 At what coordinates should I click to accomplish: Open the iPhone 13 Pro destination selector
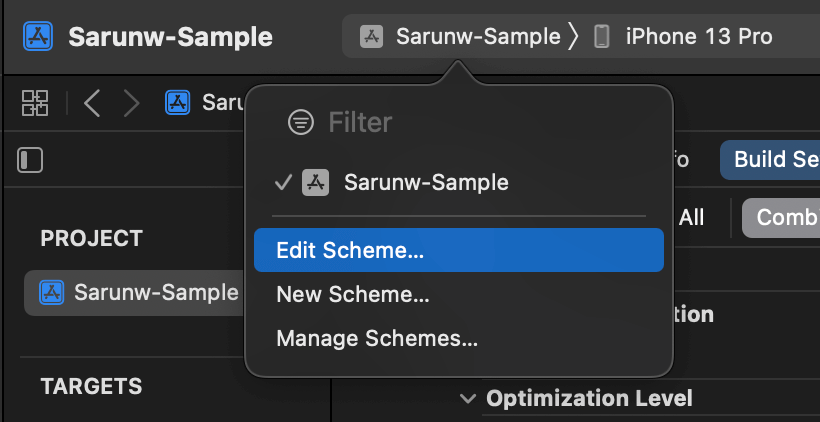click(697, 37)
